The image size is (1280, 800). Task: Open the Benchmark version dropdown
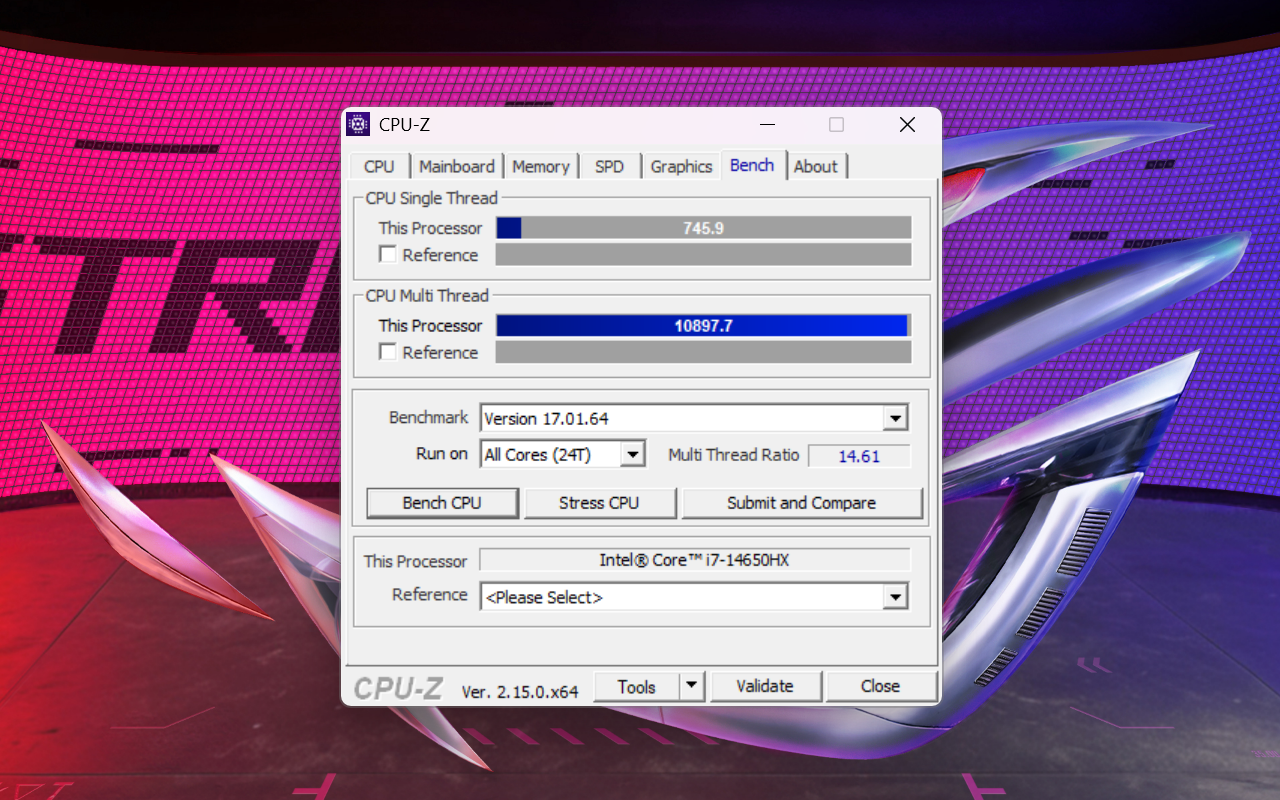point(694,418)
